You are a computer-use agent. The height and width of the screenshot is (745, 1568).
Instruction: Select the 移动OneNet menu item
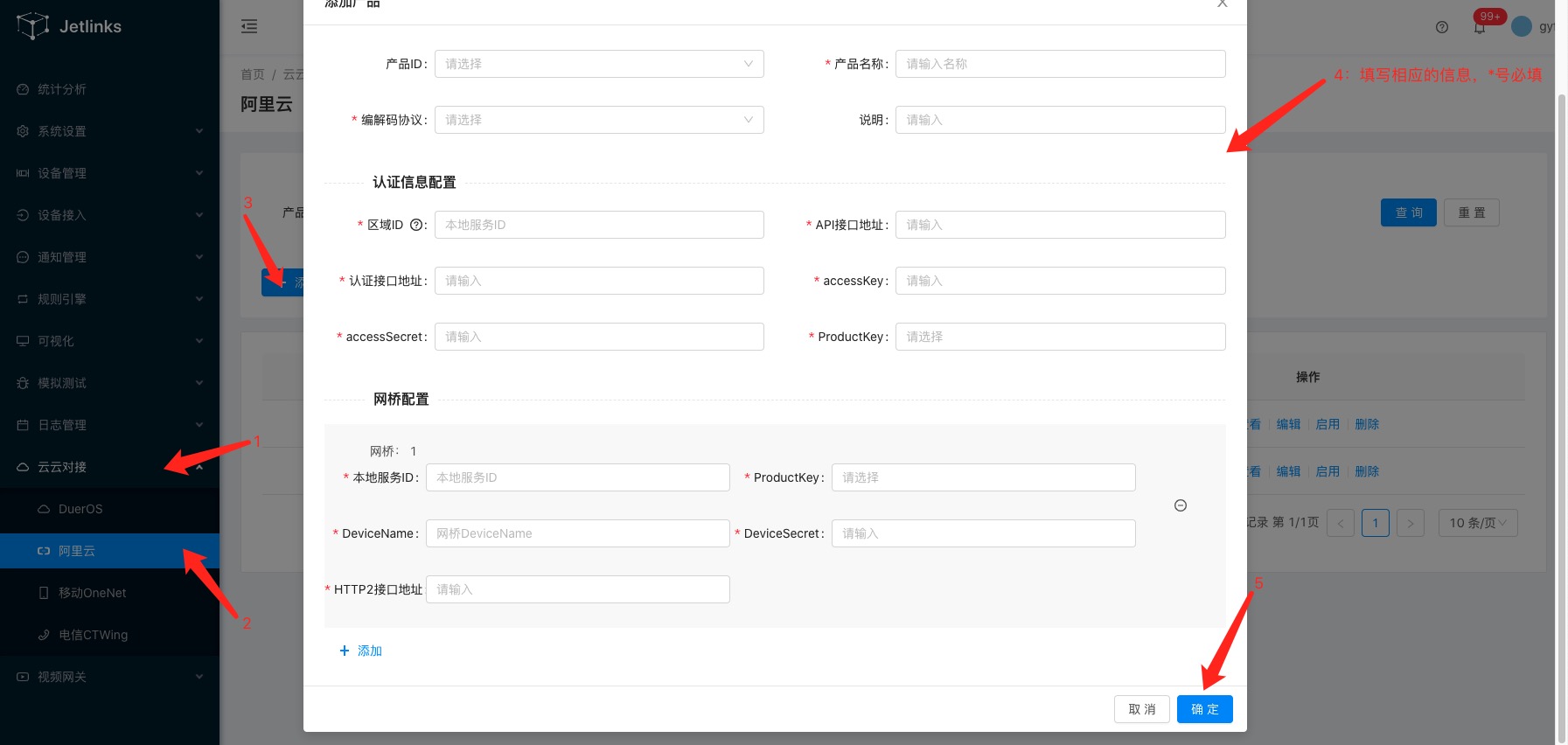click(x=92, y=593)
